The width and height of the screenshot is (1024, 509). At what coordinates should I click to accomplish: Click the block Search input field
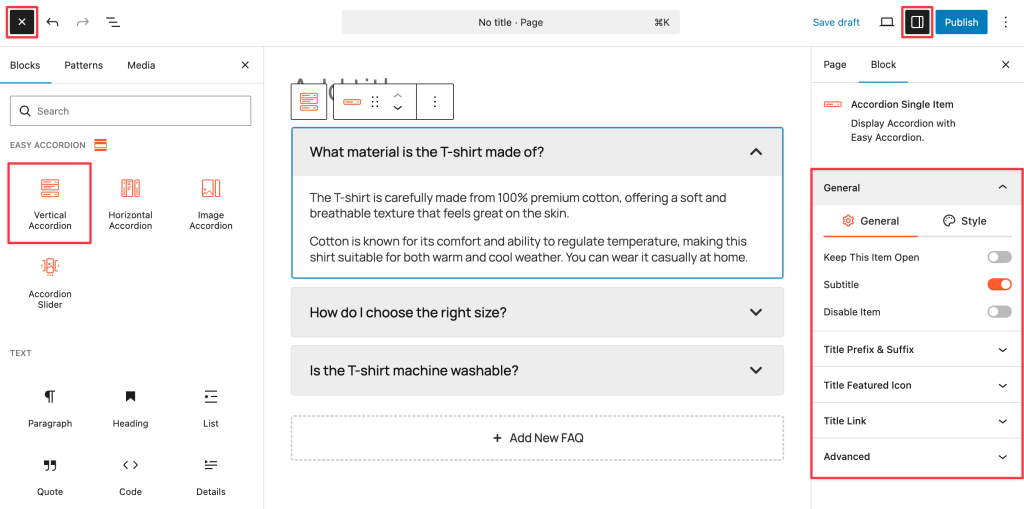pyautogui.click(x=130, y=111)
